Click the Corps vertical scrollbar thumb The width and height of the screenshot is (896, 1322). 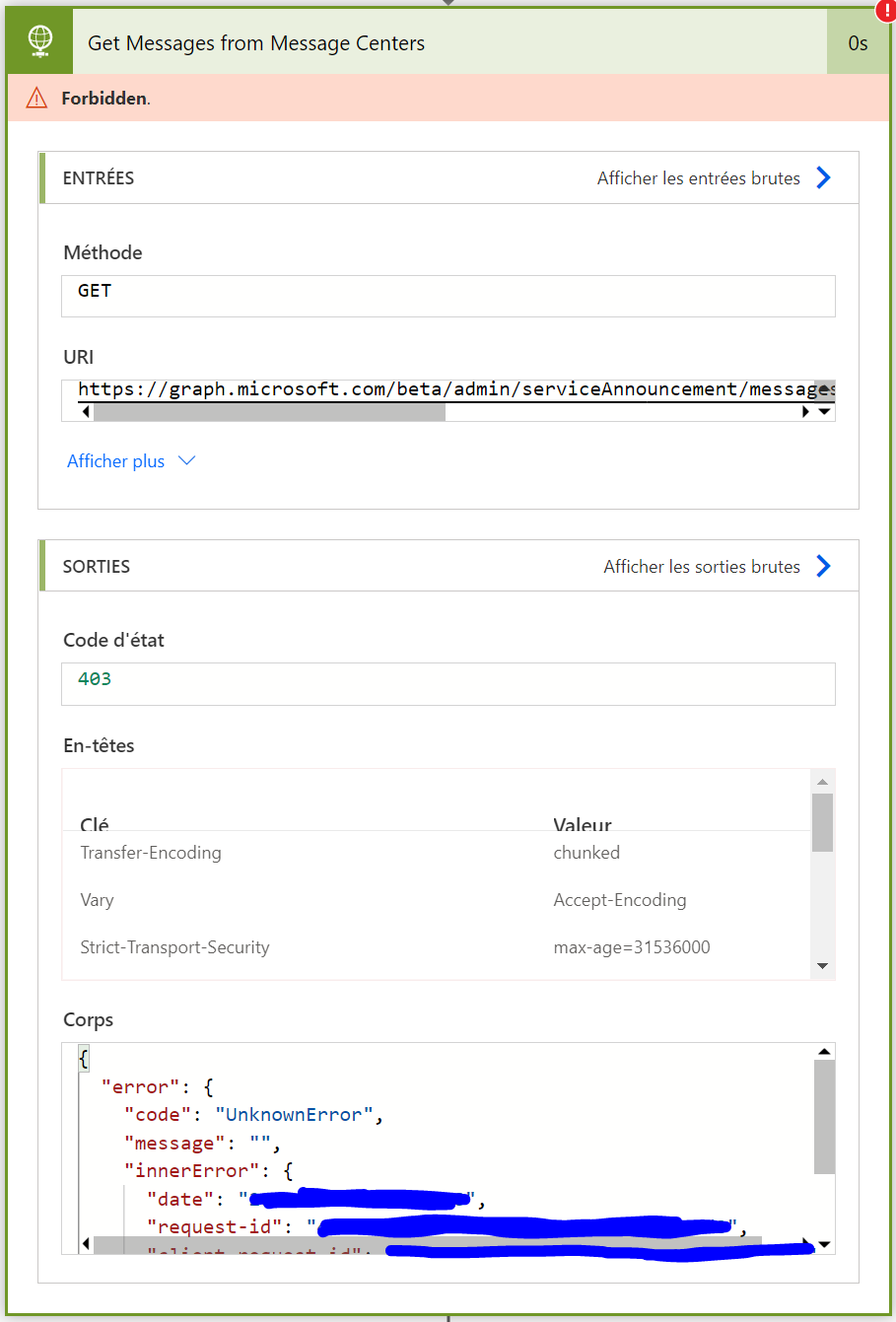825,1117
